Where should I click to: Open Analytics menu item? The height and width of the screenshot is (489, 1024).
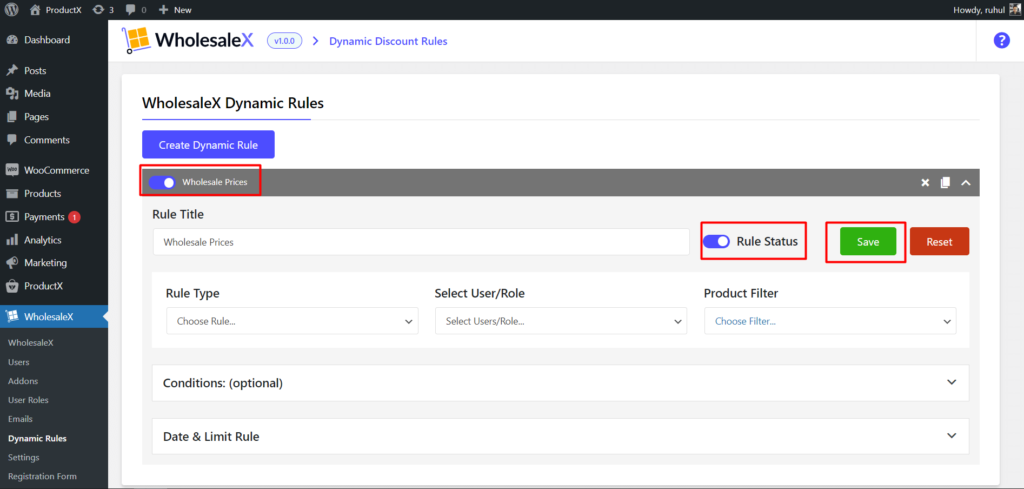tap(42, 240)
